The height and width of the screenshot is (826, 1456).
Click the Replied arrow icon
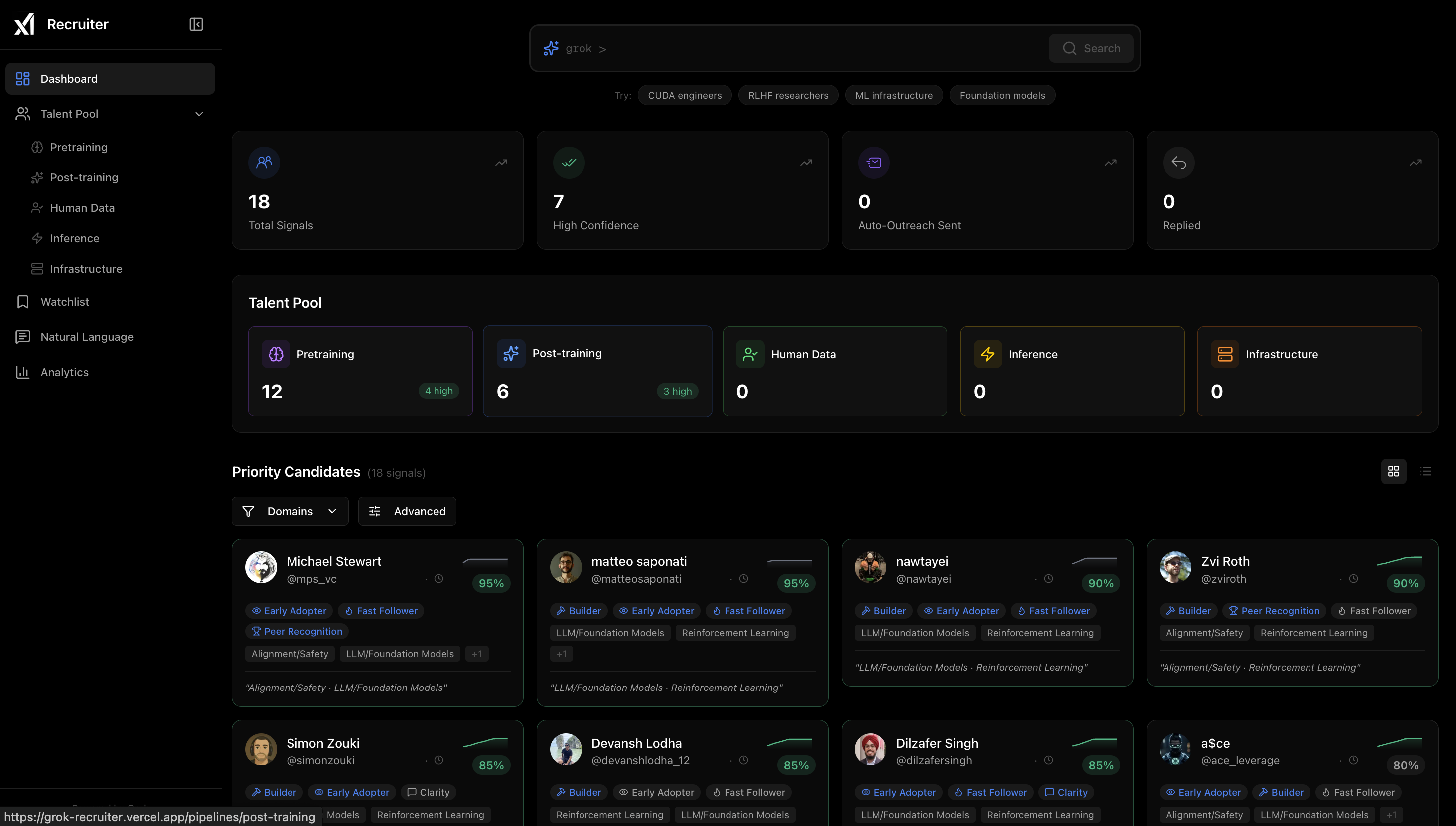[x=1178, y=163]
